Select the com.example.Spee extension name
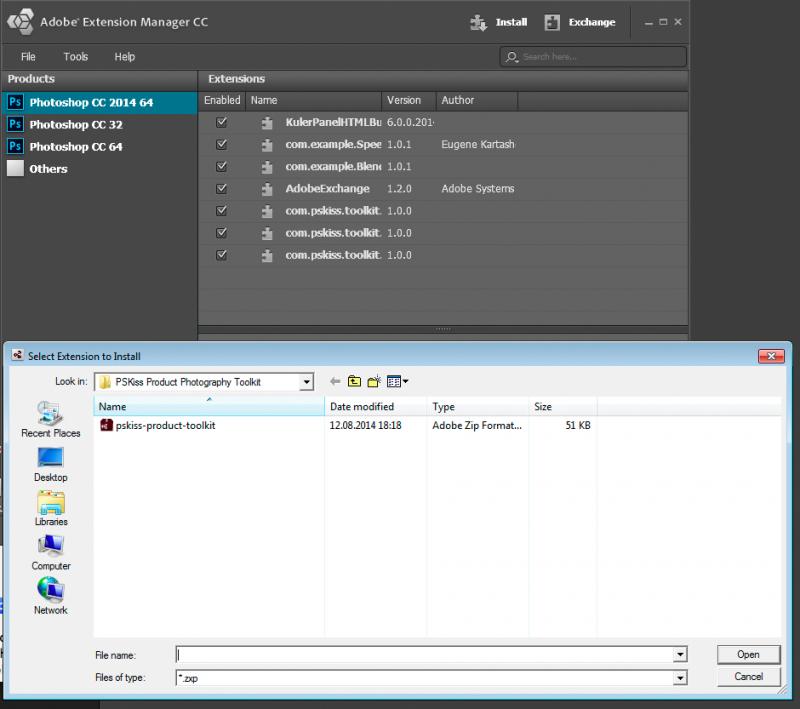 pyautogui.click(x=333, y=144)
